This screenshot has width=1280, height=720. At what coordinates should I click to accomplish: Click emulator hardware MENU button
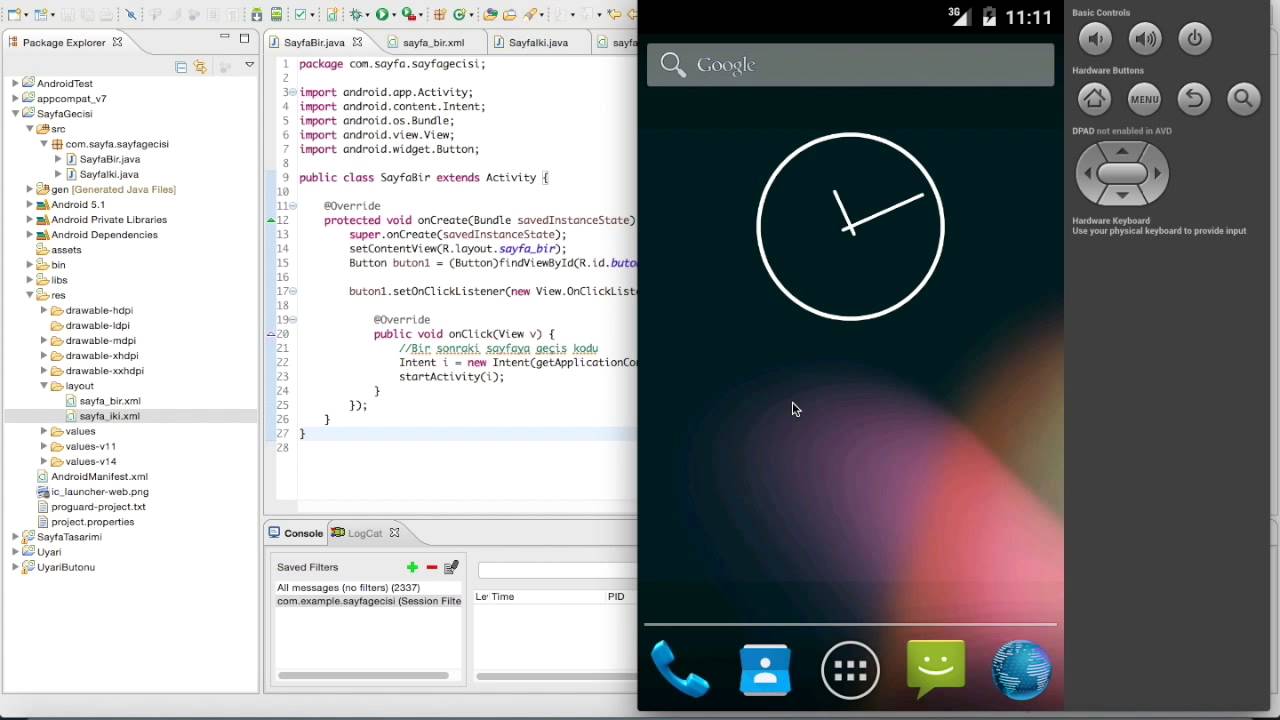pos(1145,98)
